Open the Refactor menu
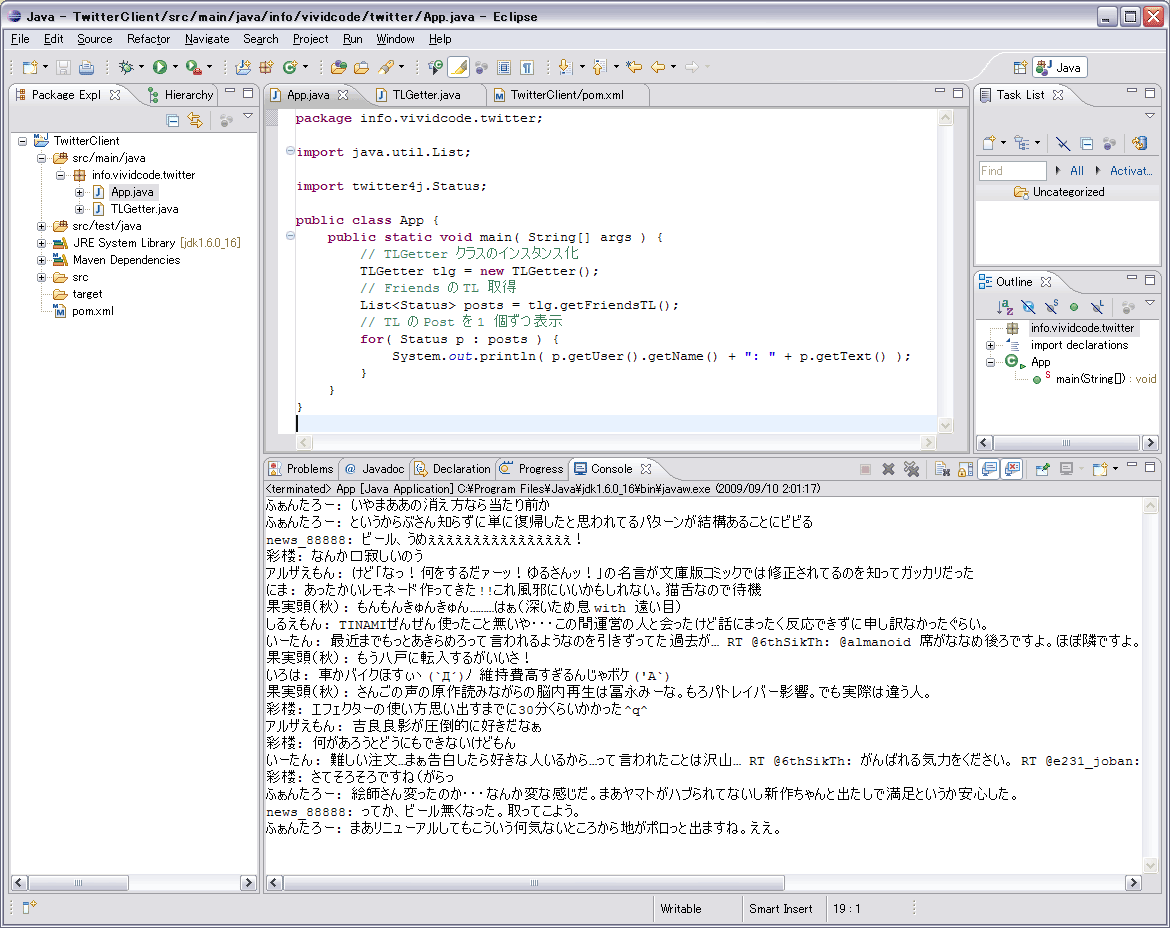1170x928 pixels. tap(148, 39)
